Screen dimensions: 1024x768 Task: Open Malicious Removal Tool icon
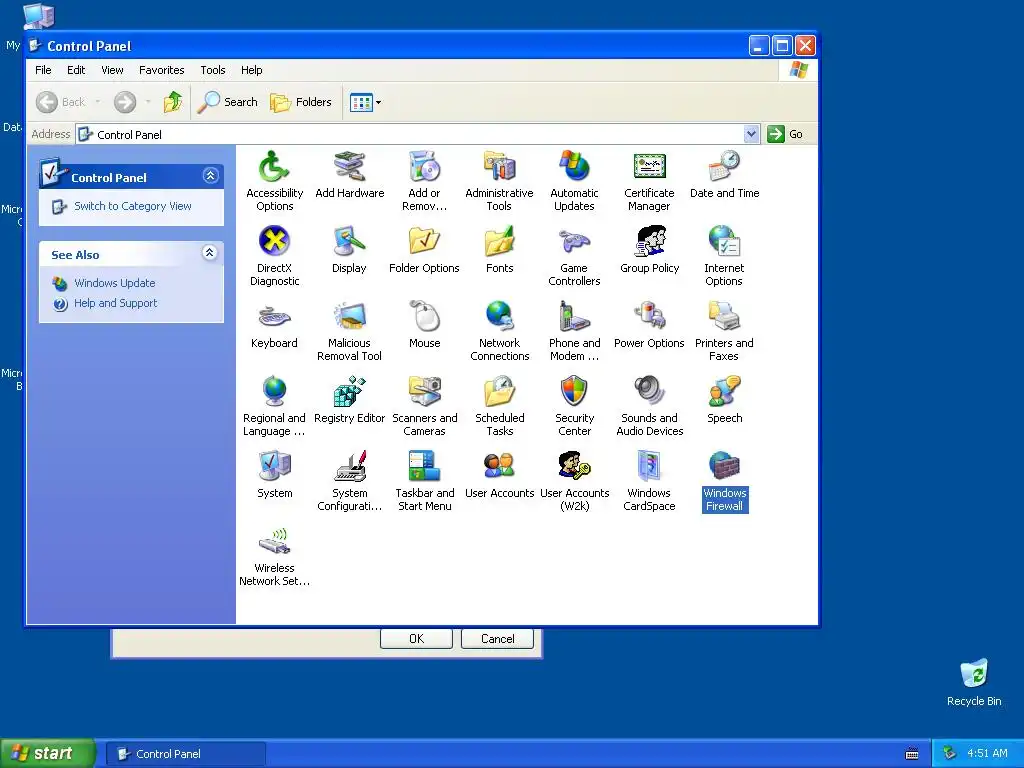(349, 317)
